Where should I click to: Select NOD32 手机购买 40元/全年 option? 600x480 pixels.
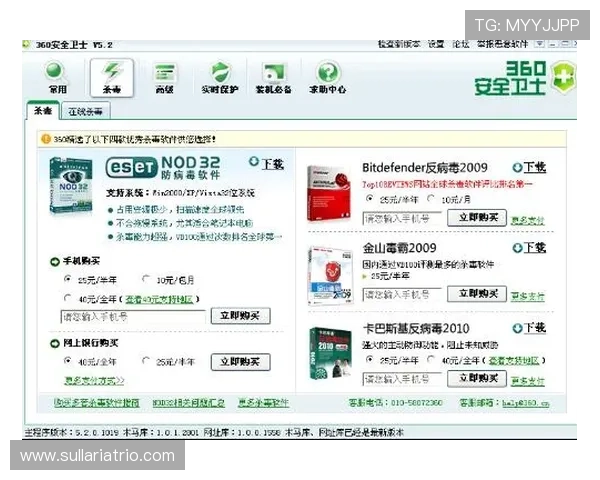[68, 298]
